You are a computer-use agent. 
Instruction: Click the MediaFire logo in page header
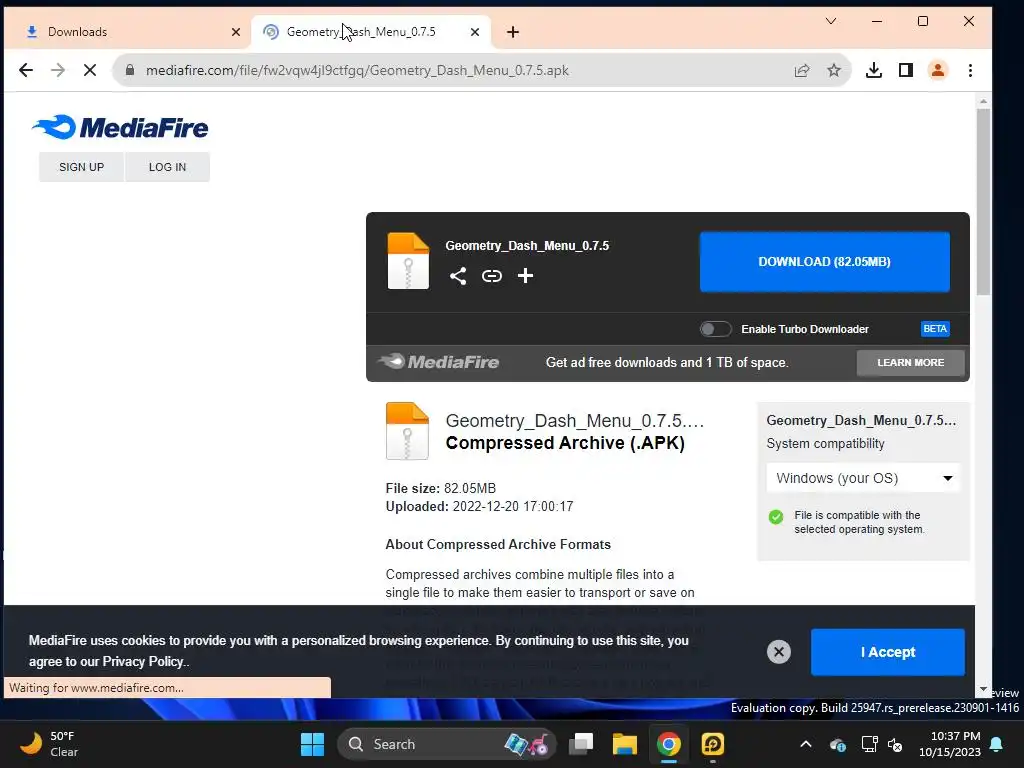[120, 127]
